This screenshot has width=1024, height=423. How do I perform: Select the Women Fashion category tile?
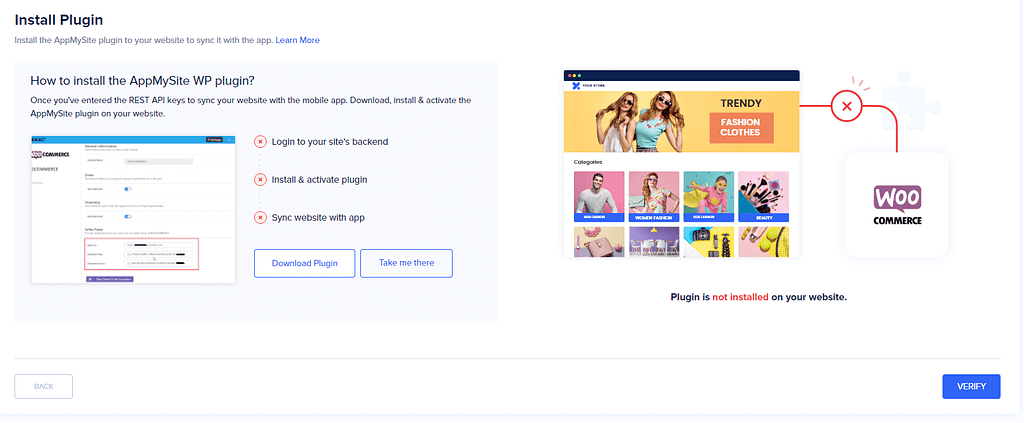(653, 196)
